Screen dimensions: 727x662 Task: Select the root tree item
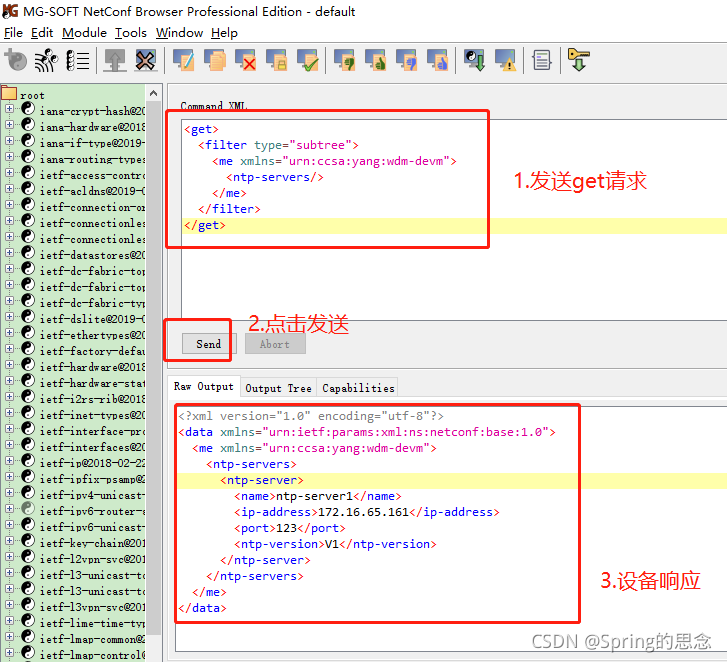point(32,95)
